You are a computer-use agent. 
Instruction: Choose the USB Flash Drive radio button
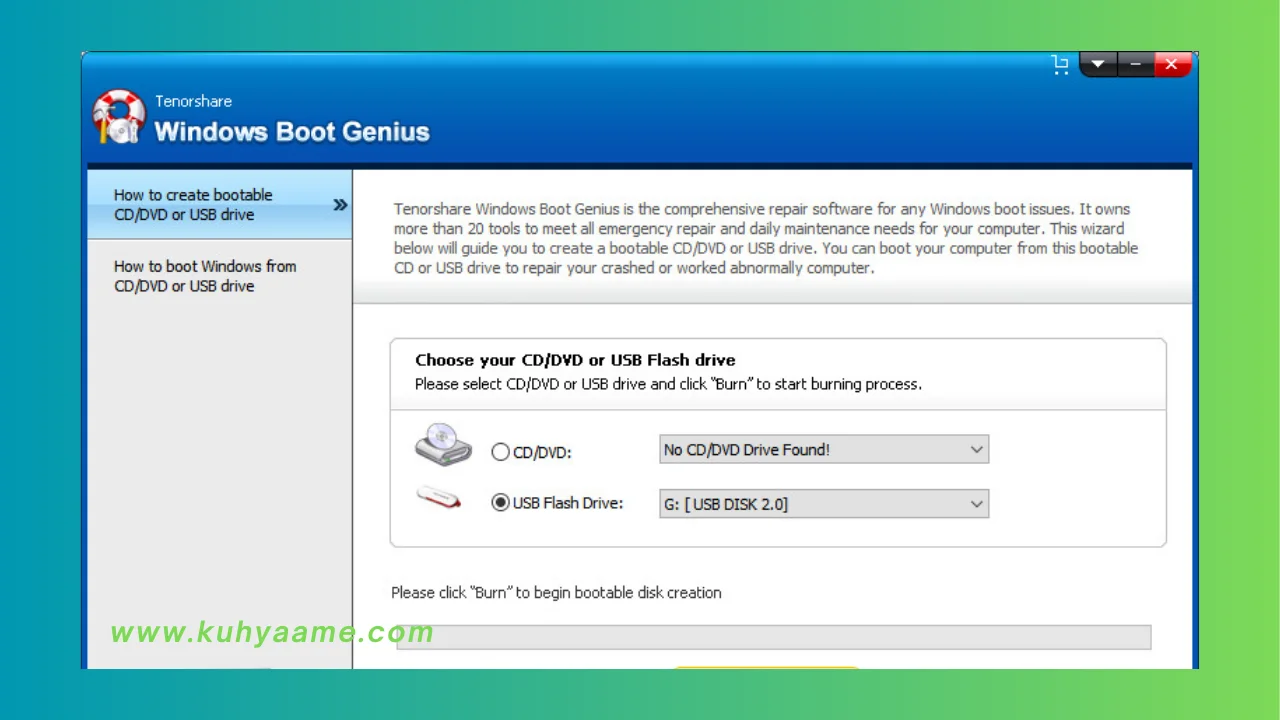[x=501, y=503]
